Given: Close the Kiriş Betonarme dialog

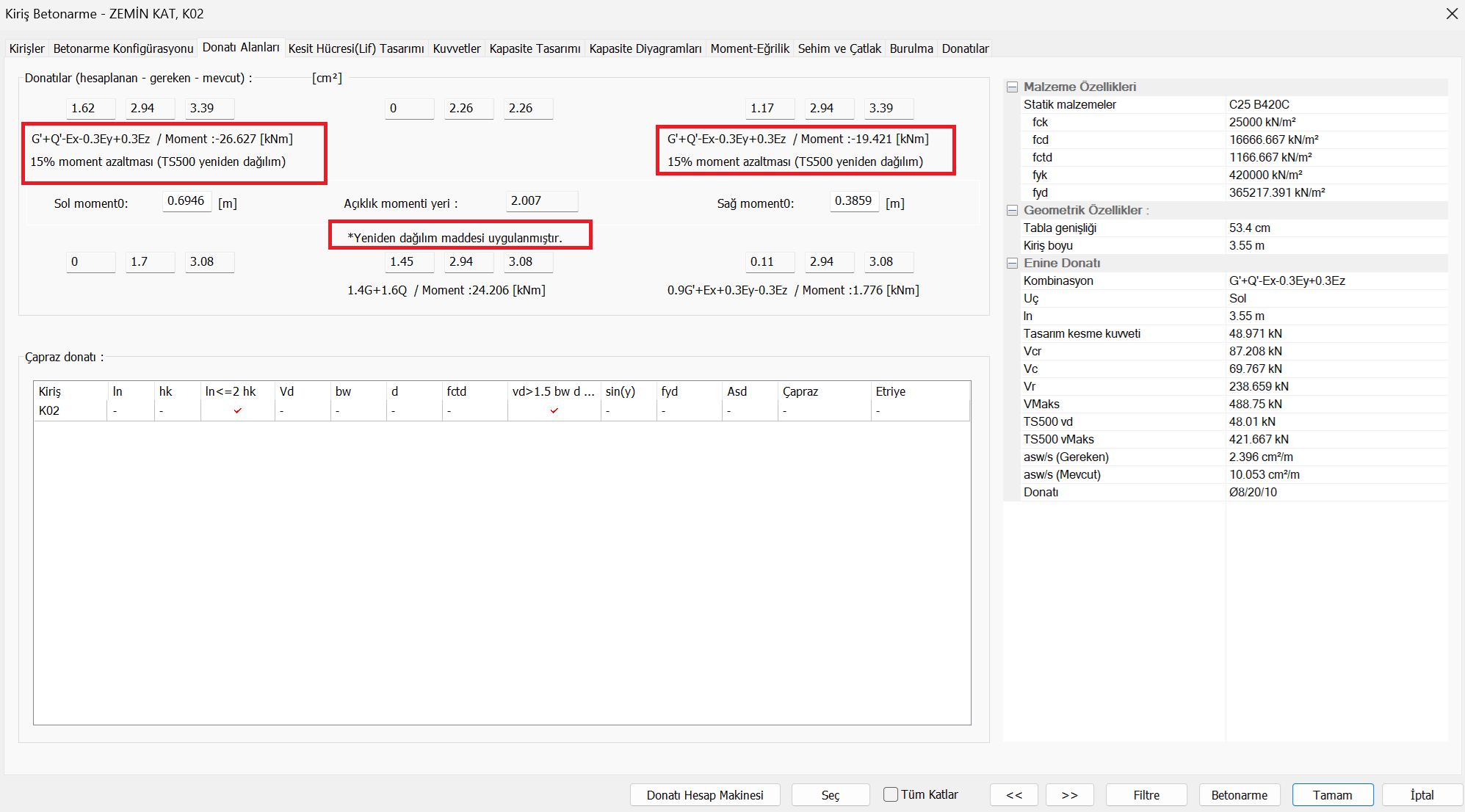Looking at the screenshot, I should pyautogui.click(x=1451, y=14).
